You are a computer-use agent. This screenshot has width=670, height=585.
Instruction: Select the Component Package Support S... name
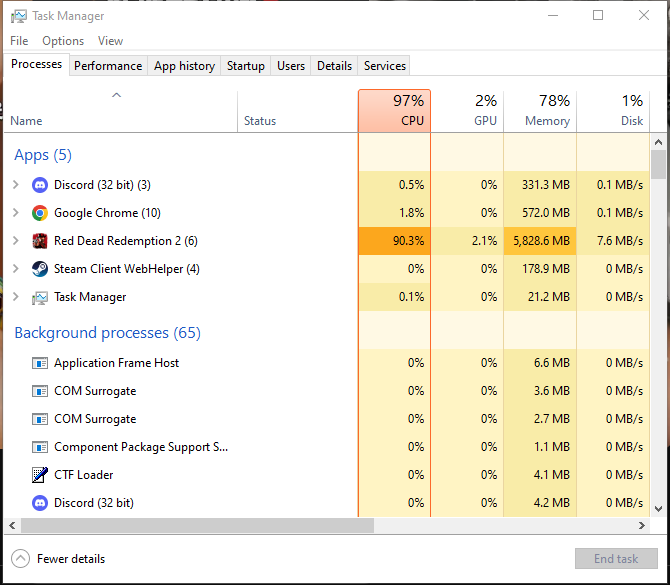pos(141,447)
